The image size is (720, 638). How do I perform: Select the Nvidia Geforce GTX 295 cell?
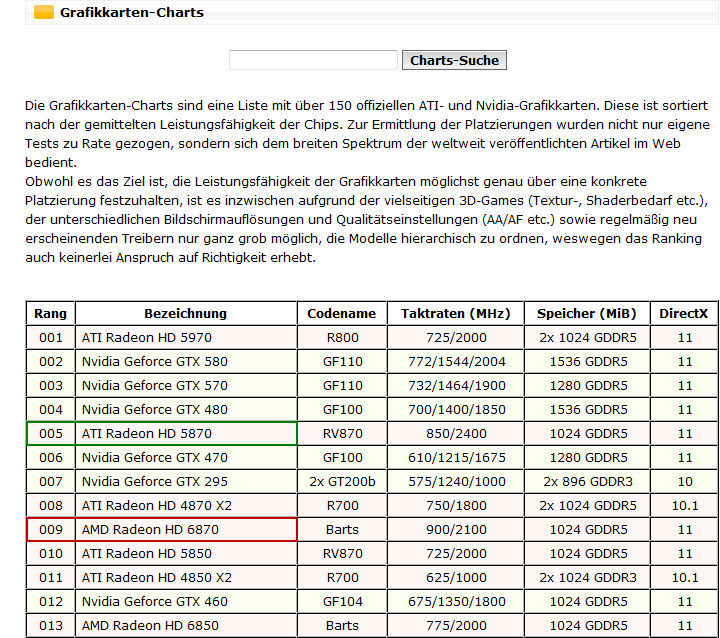click(186, 481)
